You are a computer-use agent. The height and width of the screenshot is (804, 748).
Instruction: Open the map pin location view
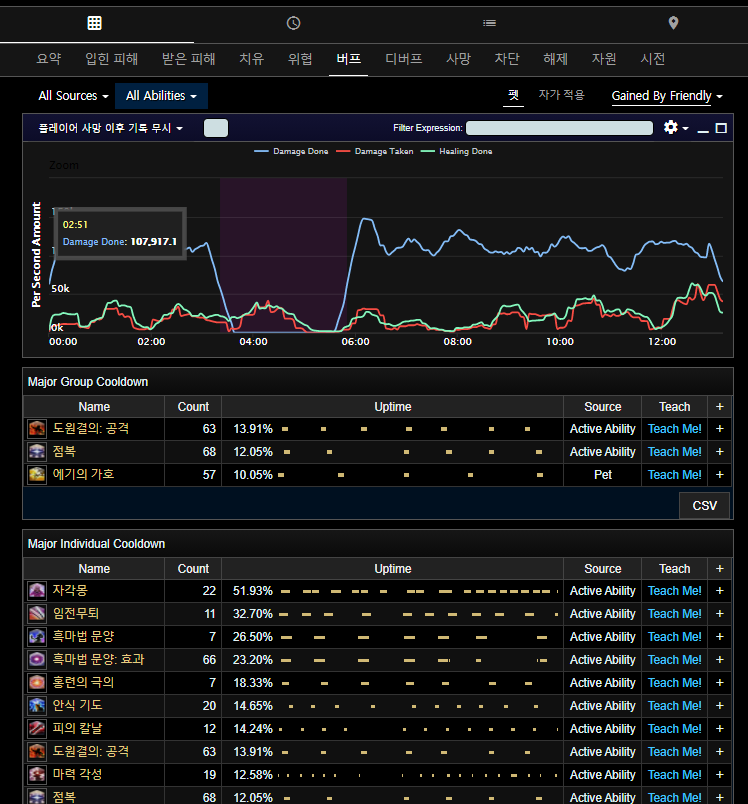tap(673, 22)
